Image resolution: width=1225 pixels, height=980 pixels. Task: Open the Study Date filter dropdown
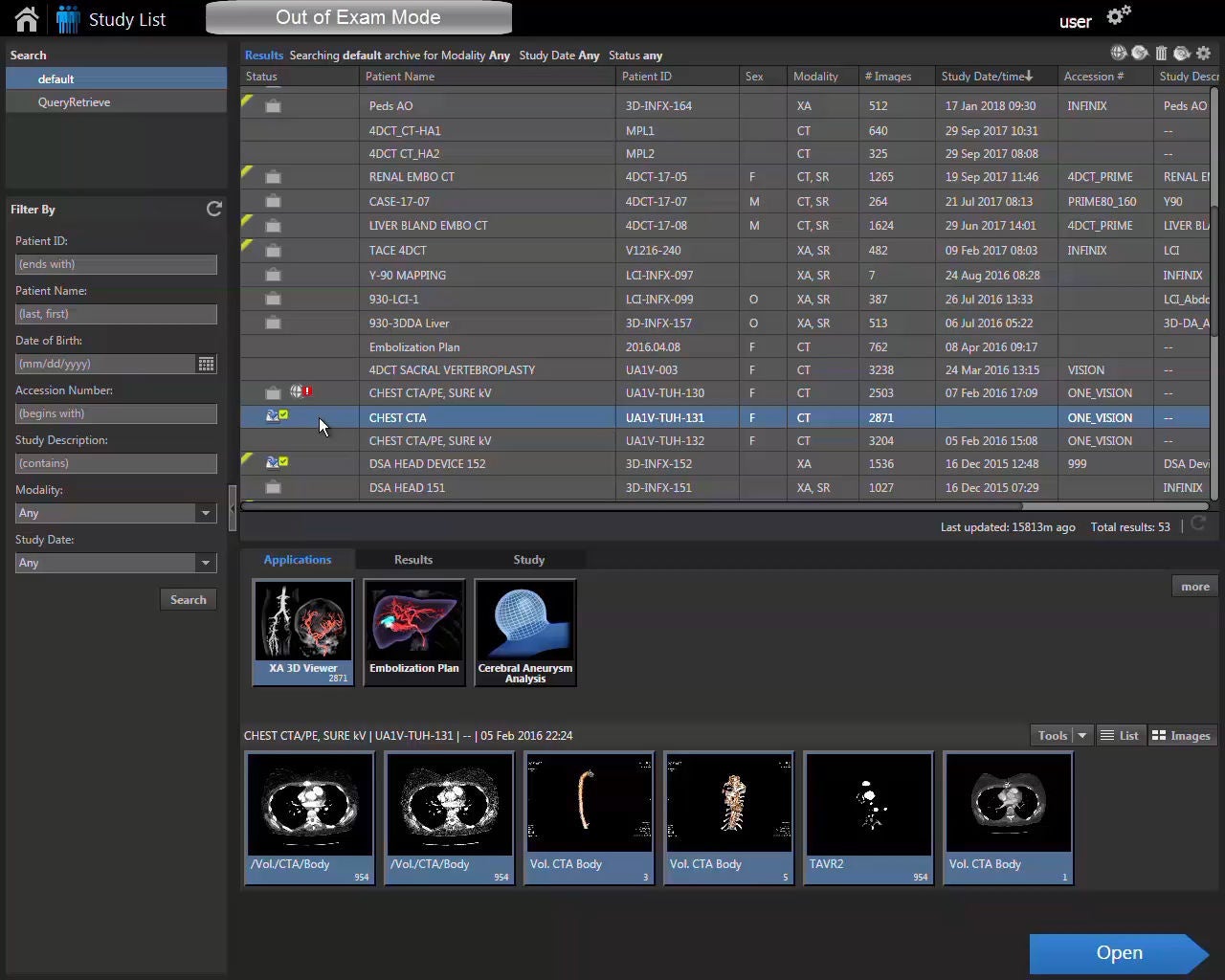coord(116,563)
